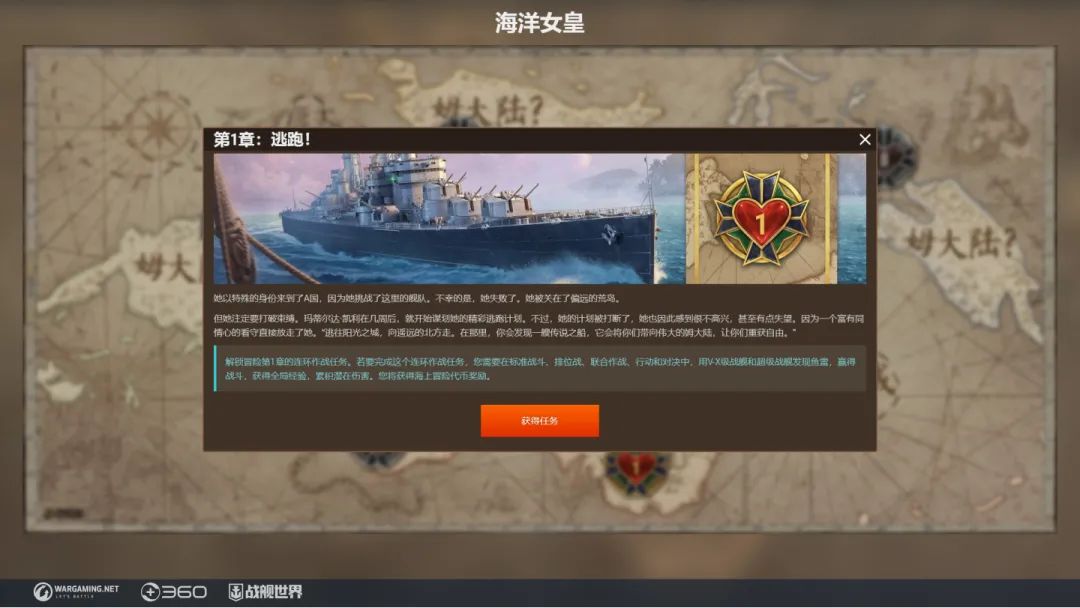Click the right-side 姆大陆? map label

pos(962,242)
